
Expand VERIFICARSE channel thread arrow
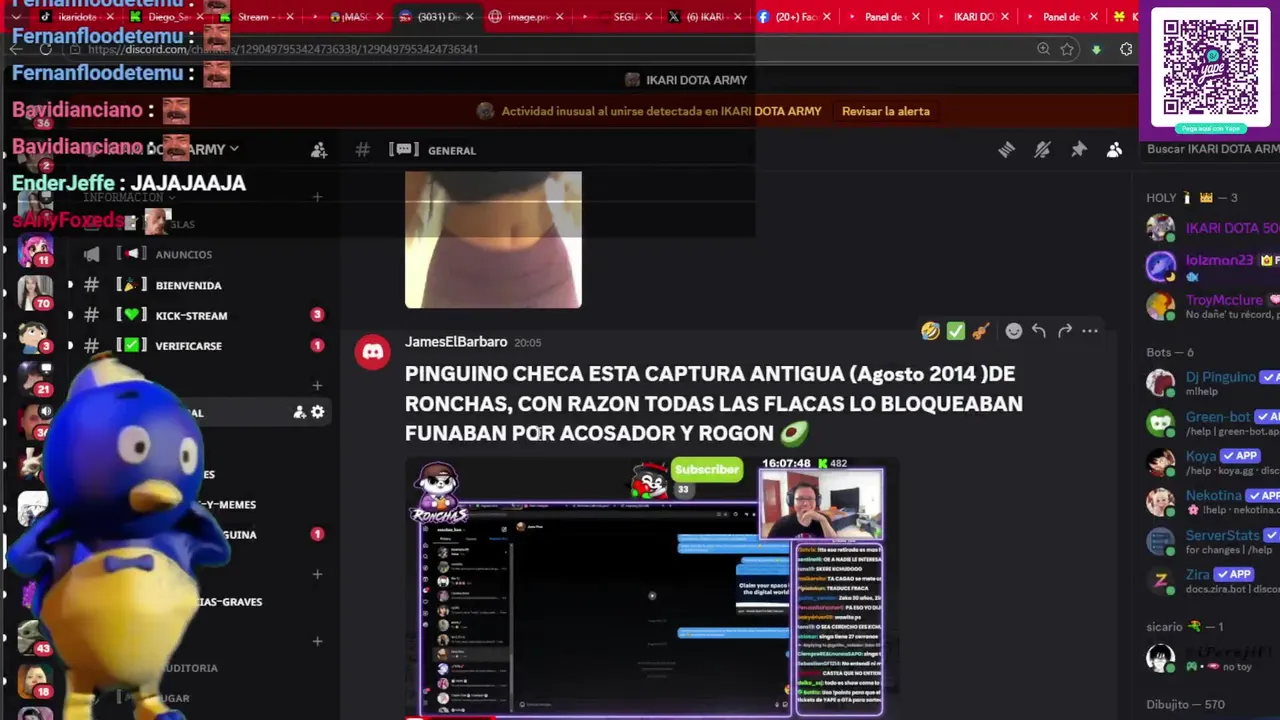[70, 345]
